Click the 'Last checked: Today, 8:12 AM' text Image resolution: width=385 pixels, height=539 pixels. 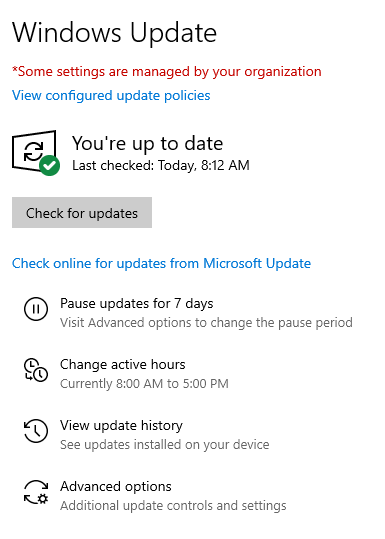tap(161, 166)
